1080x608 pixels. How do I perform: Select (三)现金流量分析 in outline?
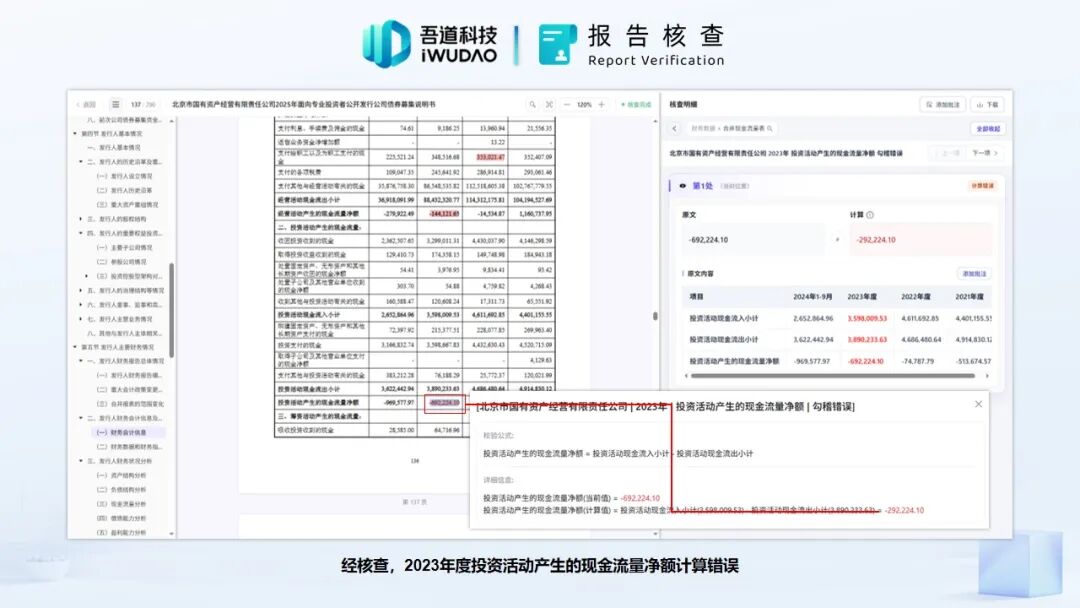point(121,504)
